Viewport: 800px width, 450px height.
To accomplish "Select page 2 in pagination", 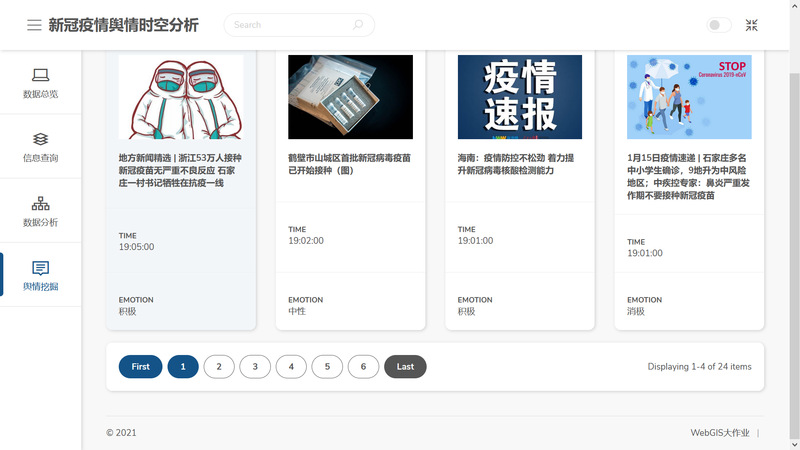I will [x=219, y=367].
